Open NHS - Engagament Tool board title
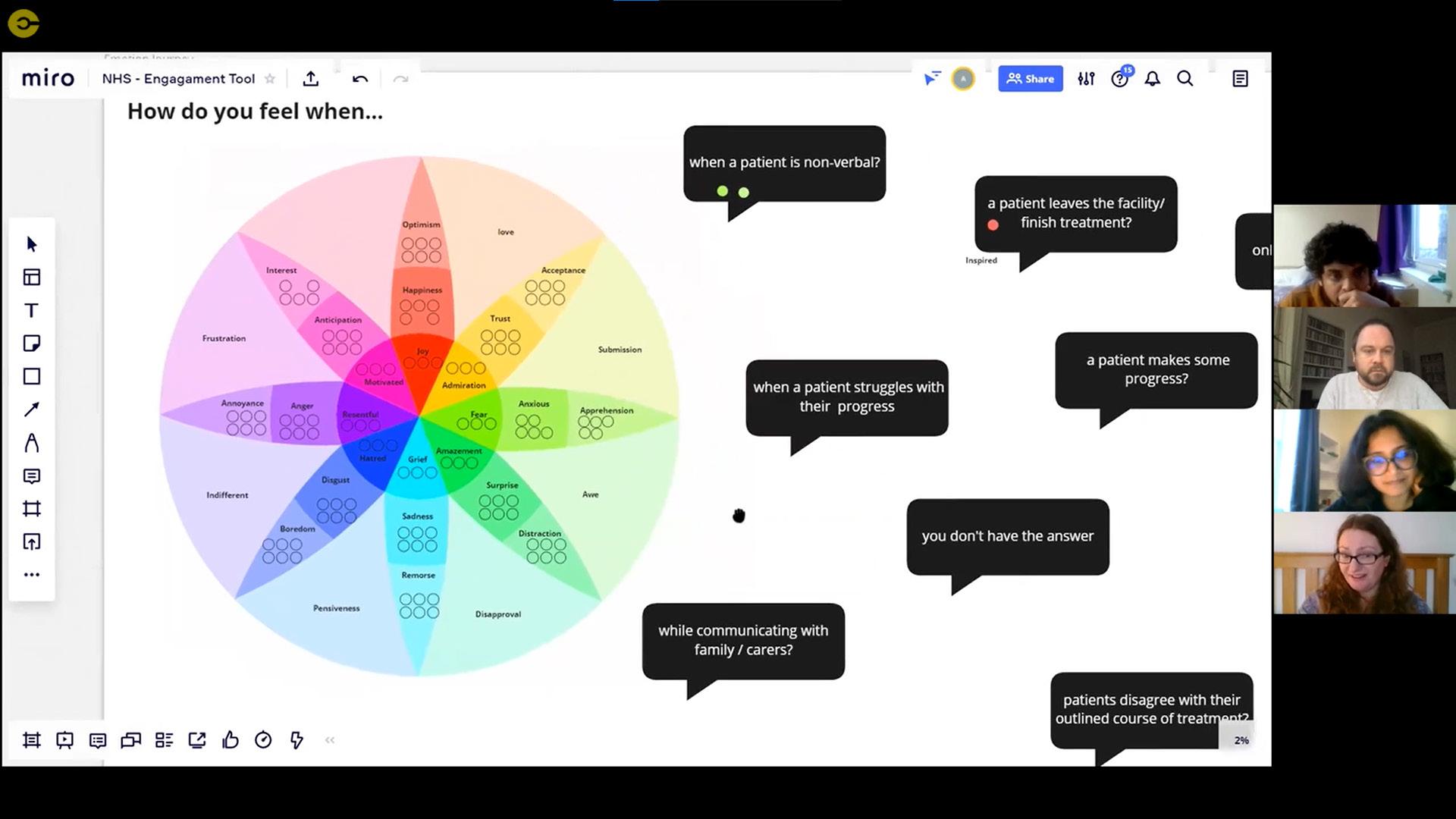Screen dimensions: 1456x819 178,79
